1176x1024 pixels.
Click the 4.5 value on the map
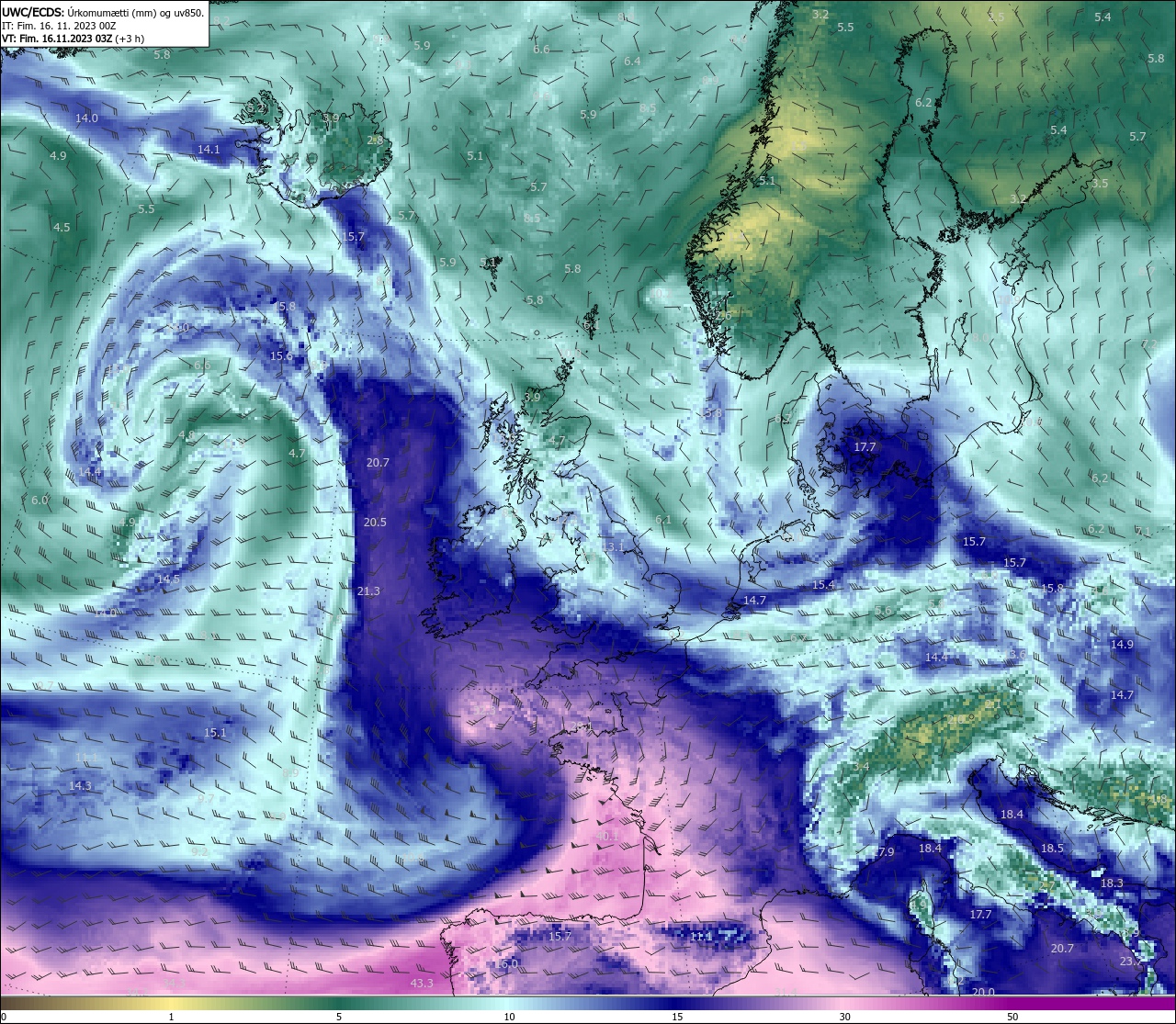tap(62, 227)
